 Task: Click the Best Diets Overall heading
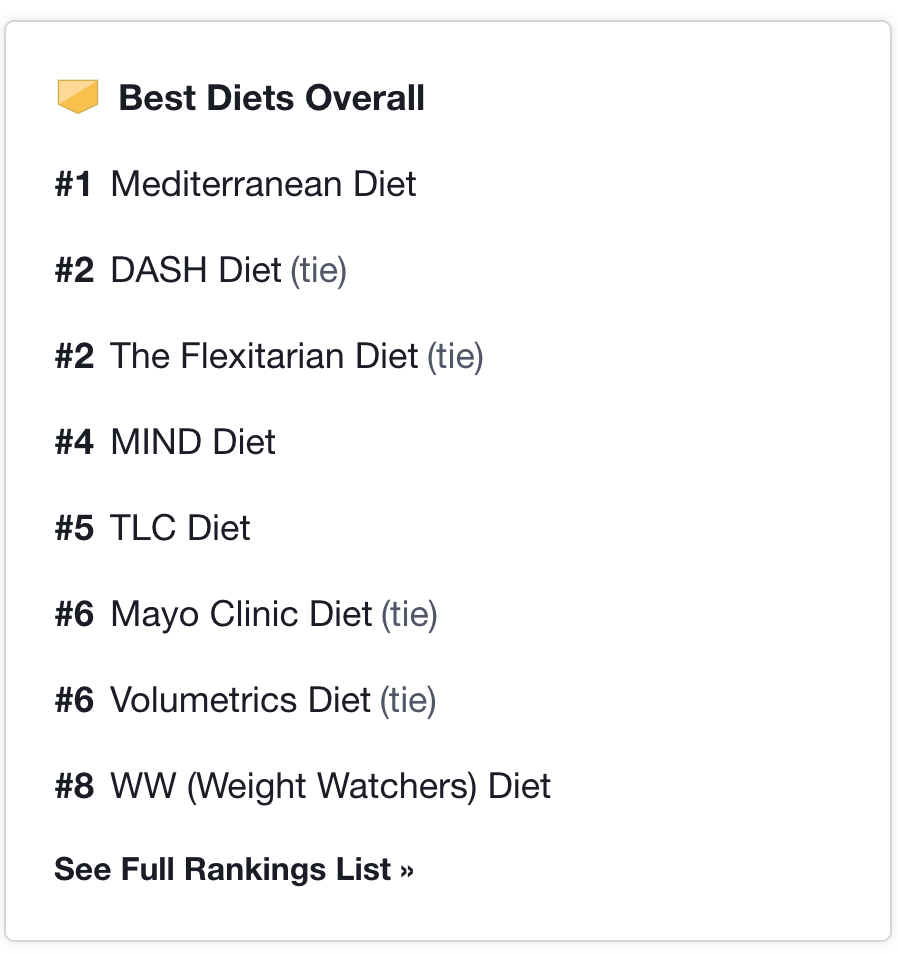pyautogui.click(x=271, y=98)
